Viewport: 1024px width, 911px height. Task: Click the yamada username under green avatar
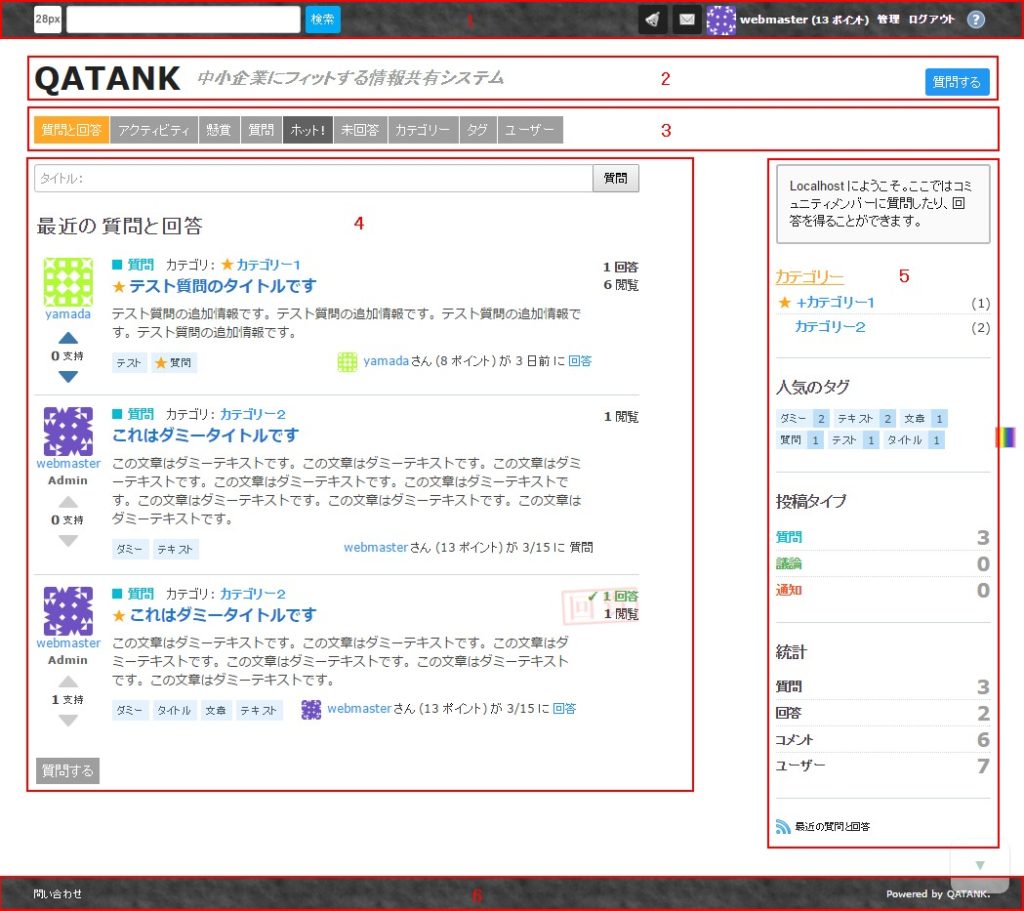click(x=68, y=313)
